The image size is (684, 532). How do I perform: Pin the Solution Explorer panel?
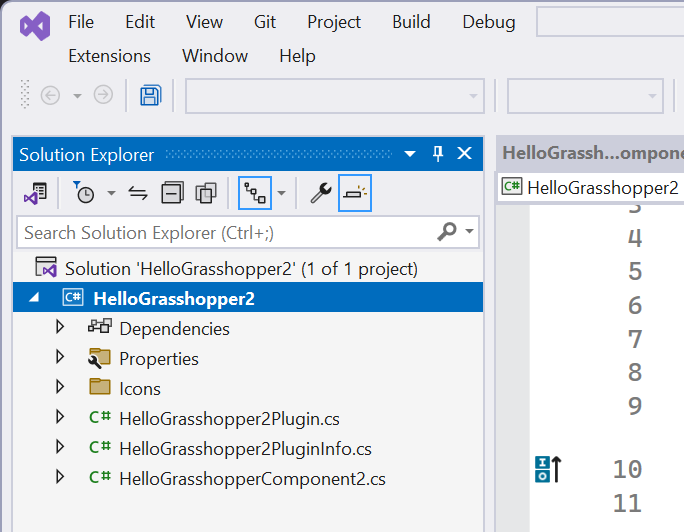[438, 153]
